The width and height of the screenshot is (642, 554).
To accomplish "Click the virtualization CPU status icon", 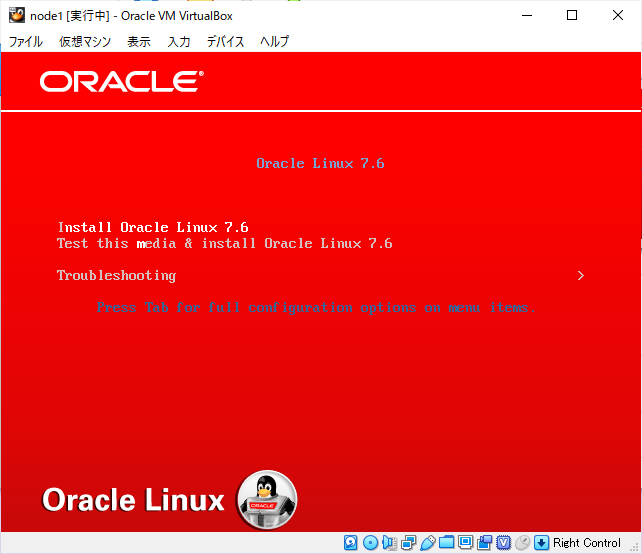I will click(504, 543).
